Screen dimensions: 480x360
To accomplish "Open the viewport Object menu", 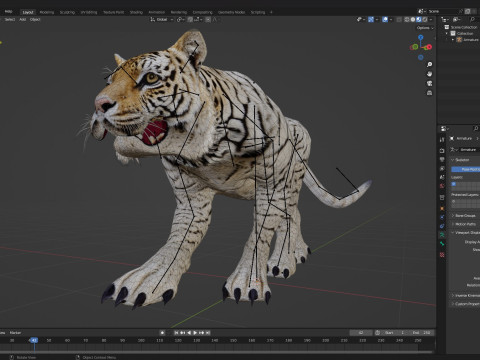I will point(35,19).
